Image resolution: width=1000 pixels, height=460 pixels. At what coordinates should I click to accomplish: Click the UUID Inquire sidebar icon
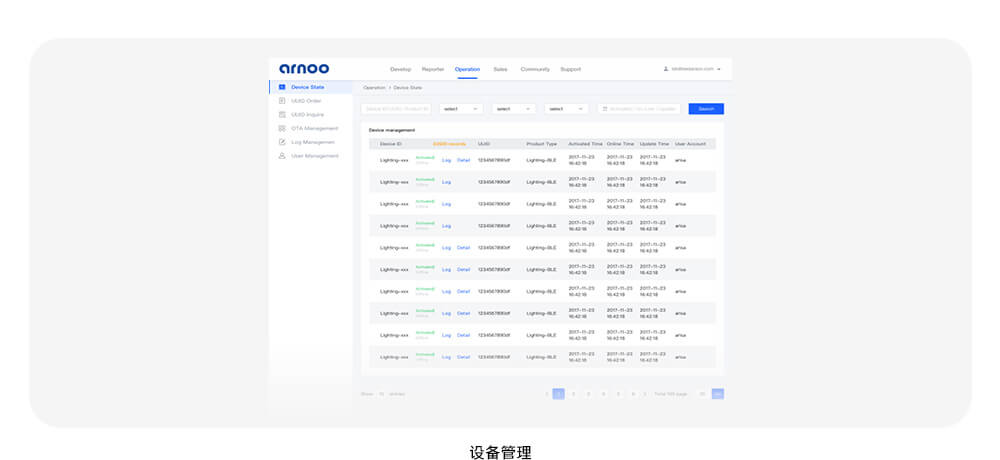coord(283,115)
